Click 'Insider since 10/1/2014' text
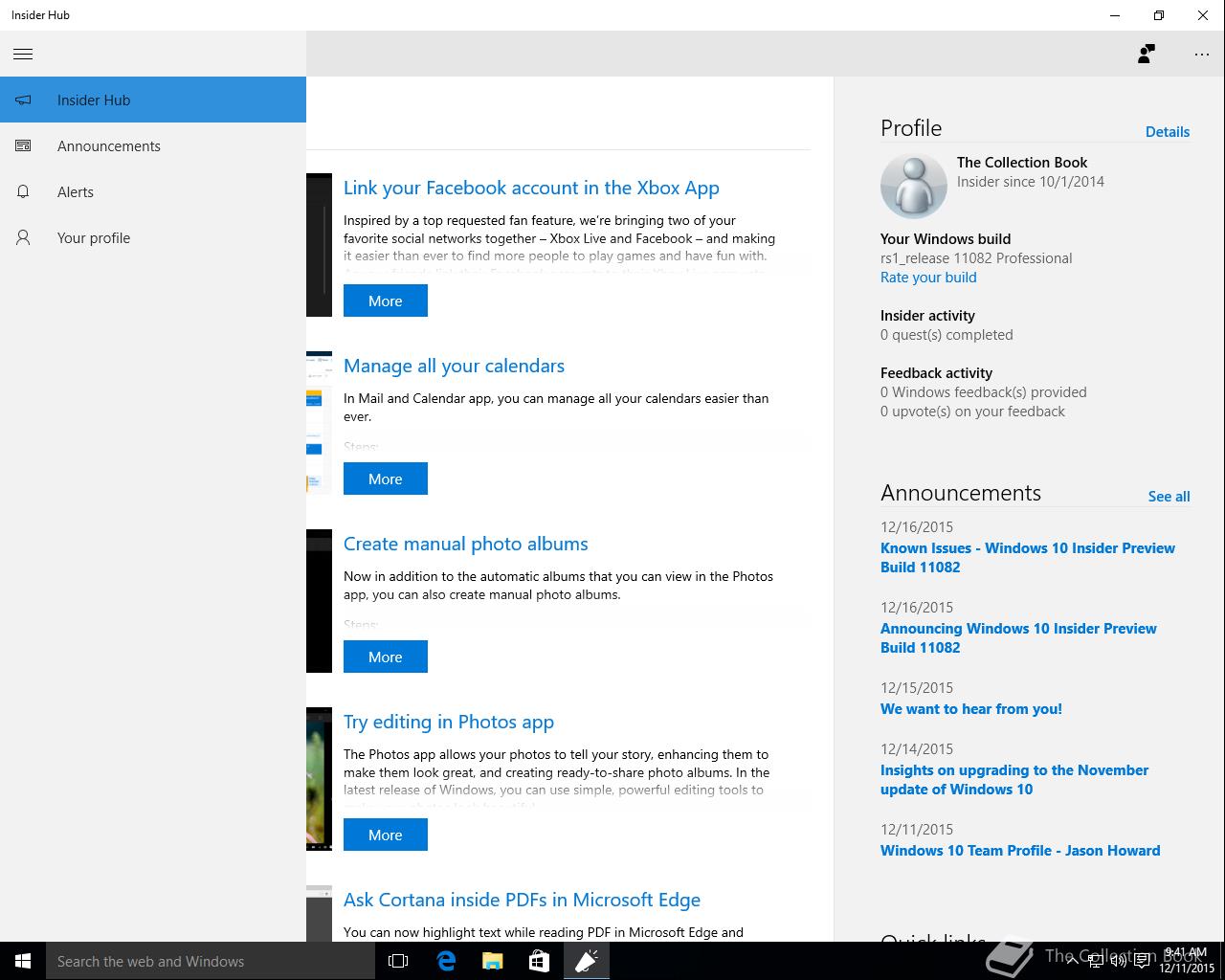The image size is (1225, 980). coord(1031,182)
